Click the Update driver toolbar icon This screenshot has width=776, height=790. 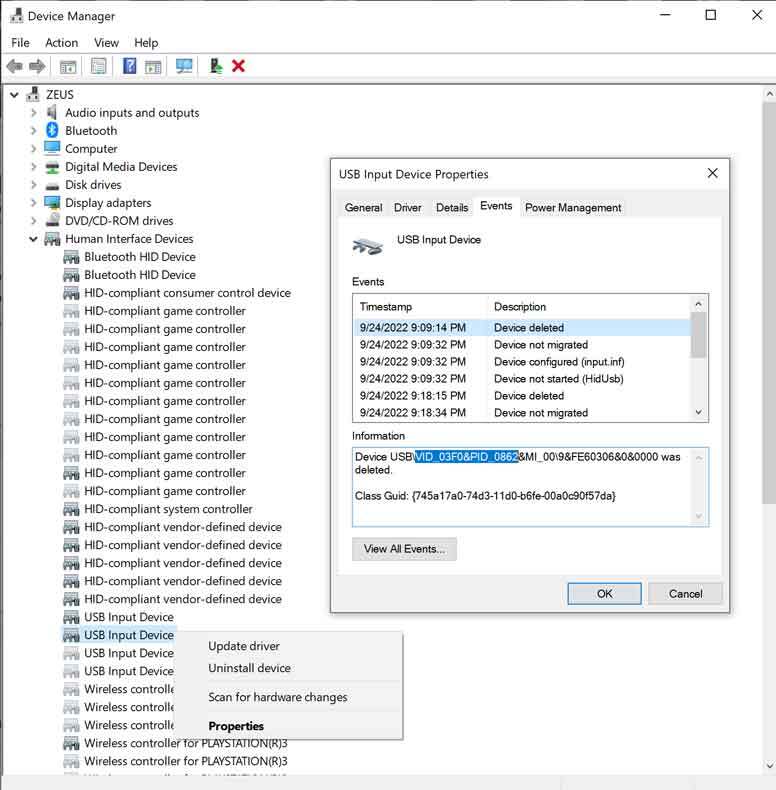[x=214, y=66]
